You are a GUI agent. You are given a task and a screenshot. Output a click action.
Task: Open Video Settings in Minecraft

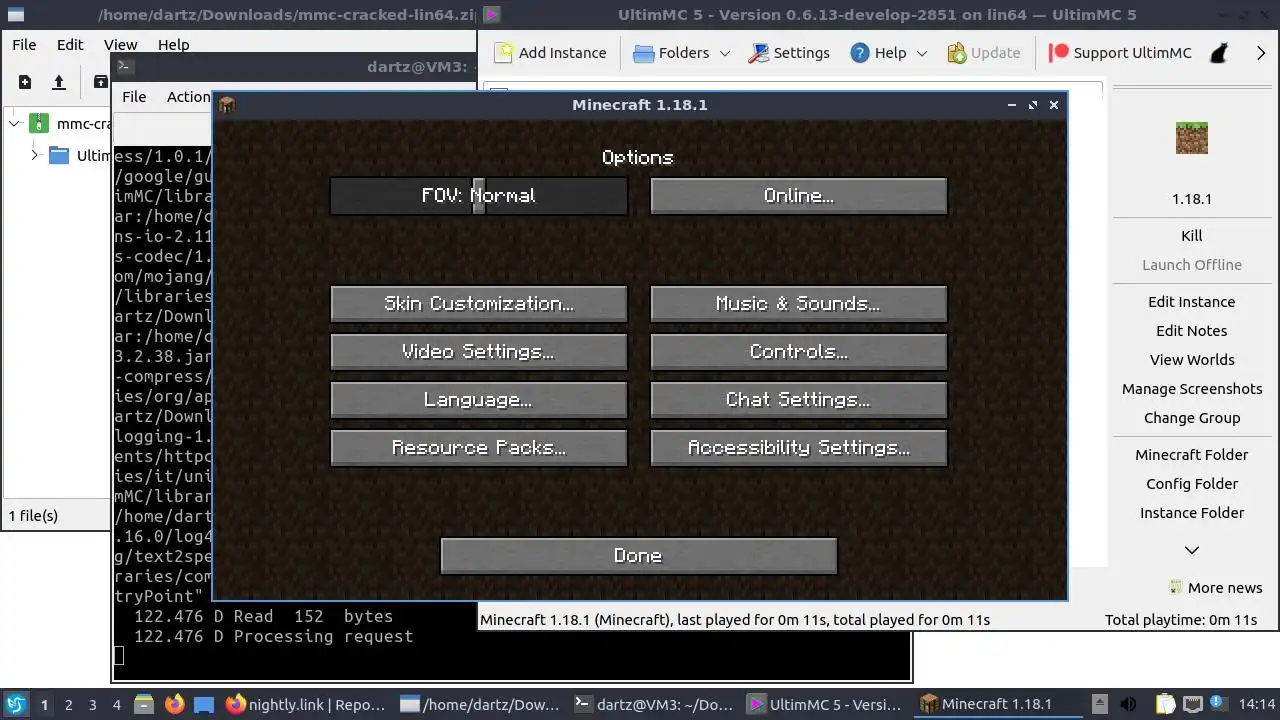(479, 352)
